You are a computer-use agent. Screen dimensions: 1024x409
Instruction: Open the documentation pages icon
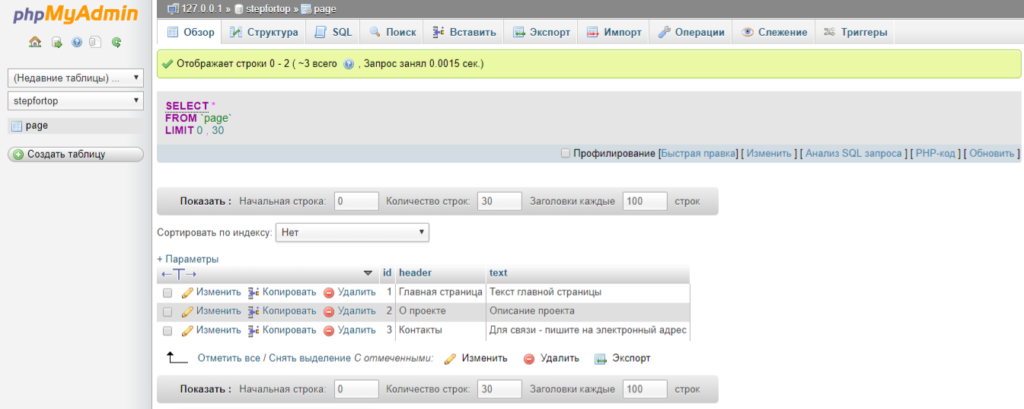point(95,42)
